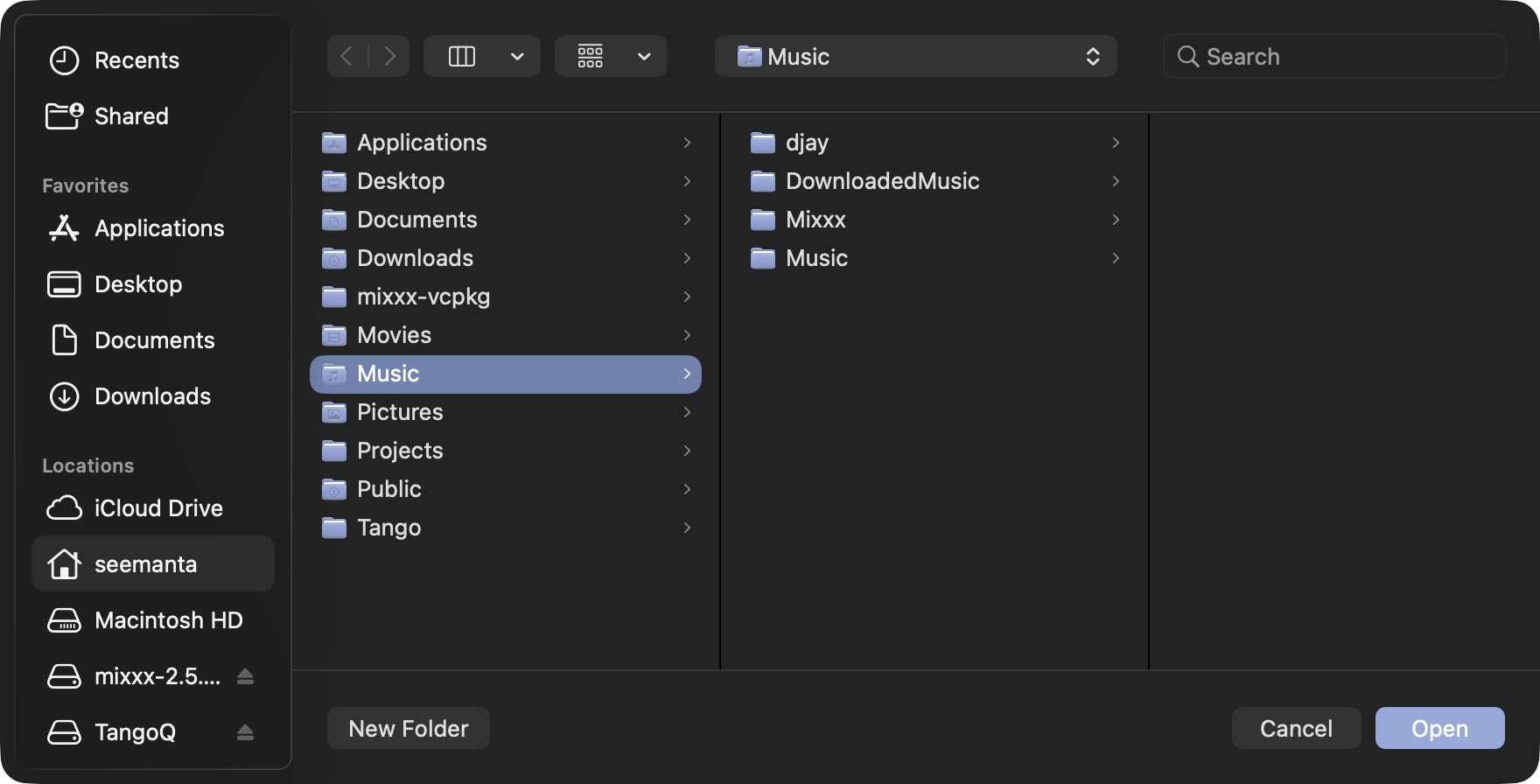This screenshot has height=784, width=1540.
Task: Select the Tango folder
Action: (x=506, y=528)
